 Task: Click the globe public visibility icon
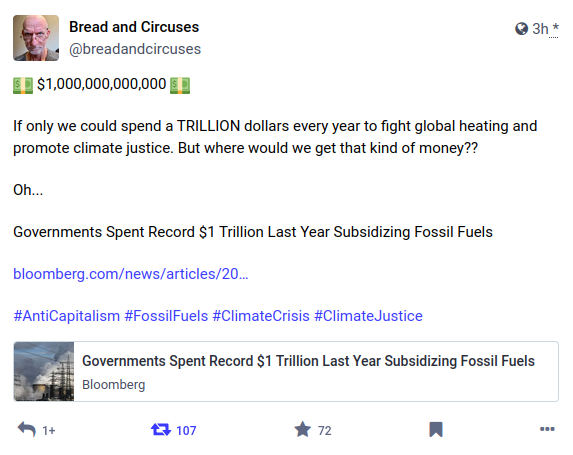521,29
